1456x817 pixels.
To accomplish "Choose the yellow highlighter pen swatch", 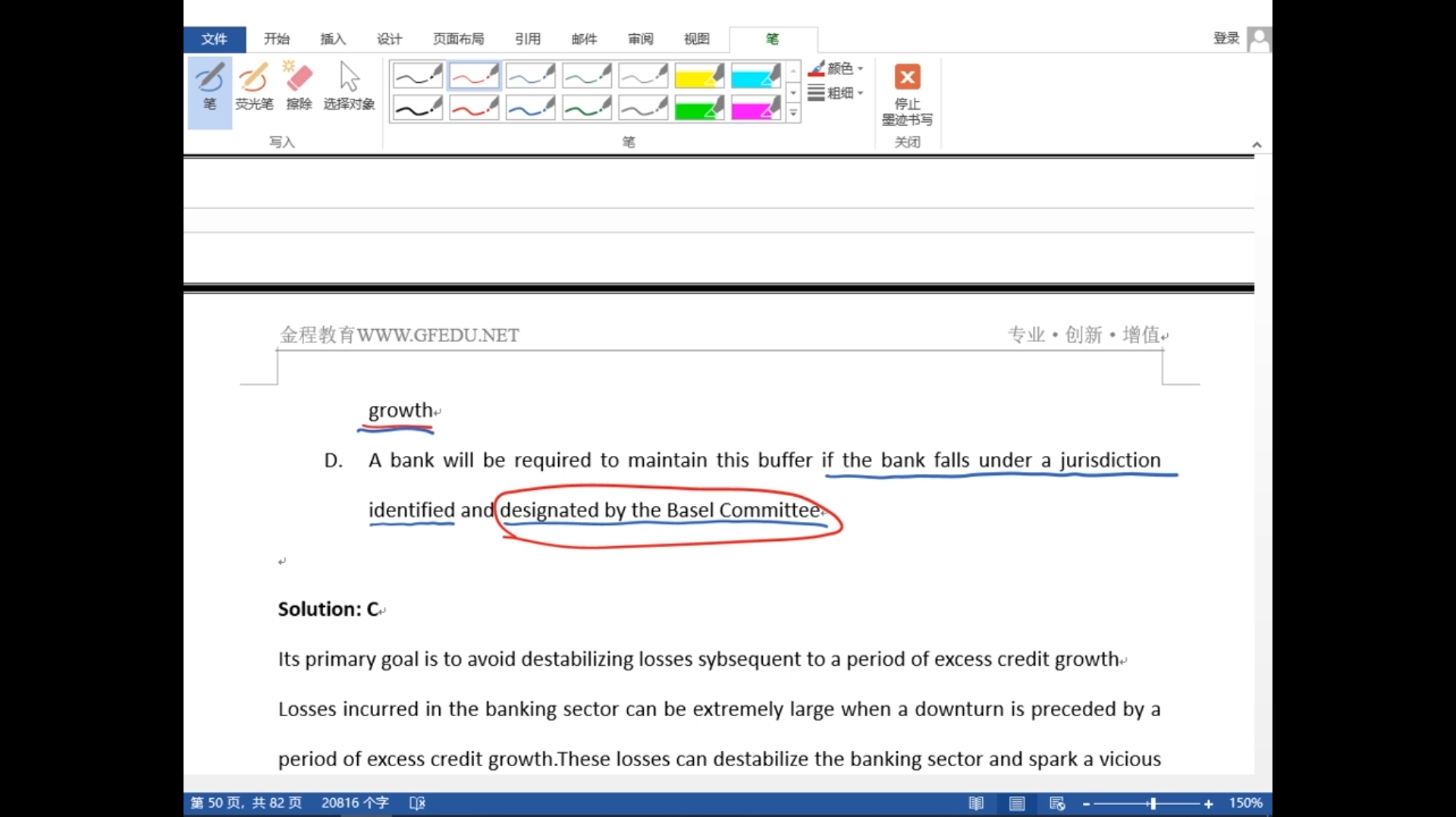I will coord(699,76).
